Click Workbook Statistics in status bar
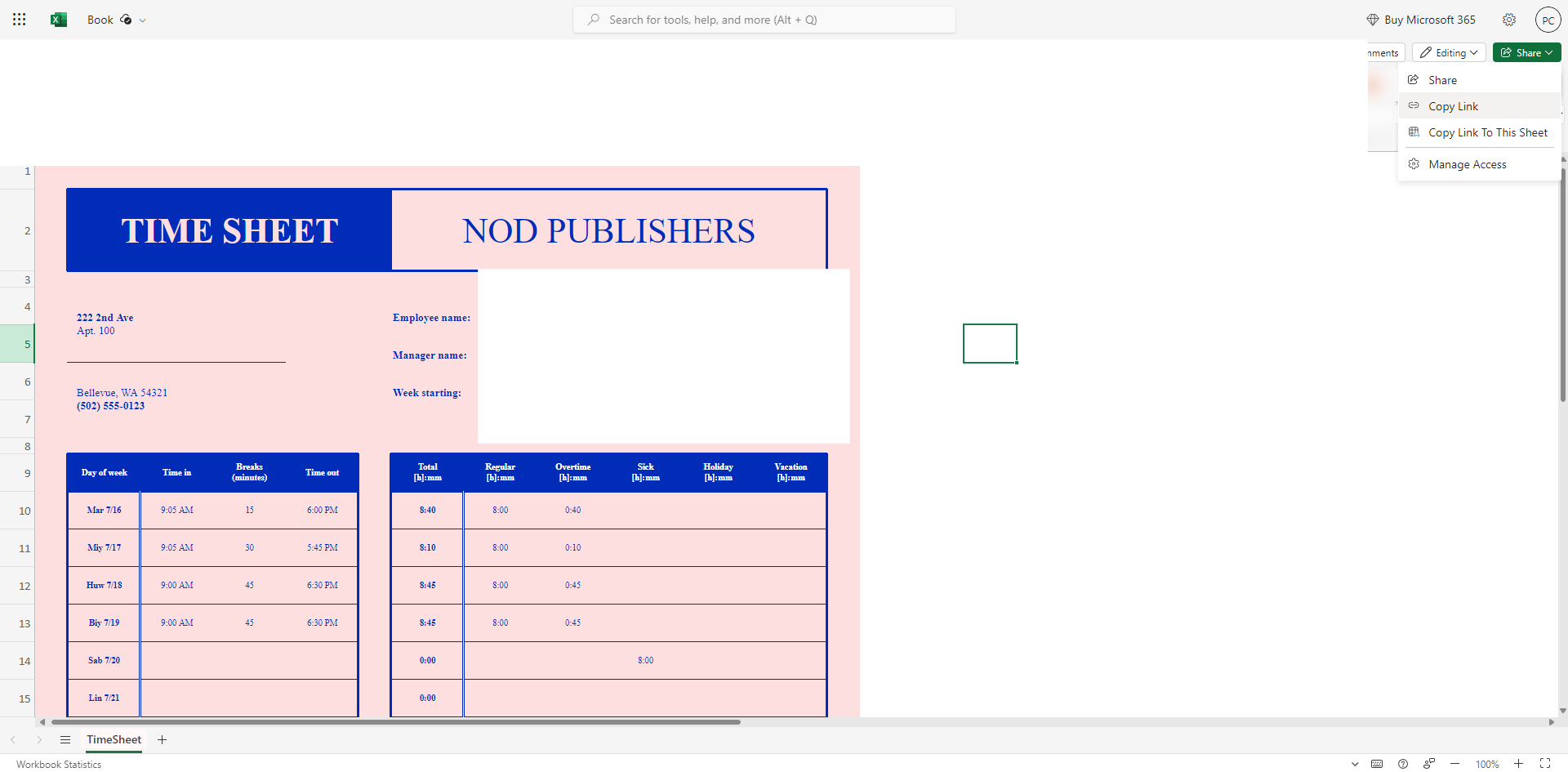Screen dimensions: 1568x772 pyautogui.click(x=59, y=765)
